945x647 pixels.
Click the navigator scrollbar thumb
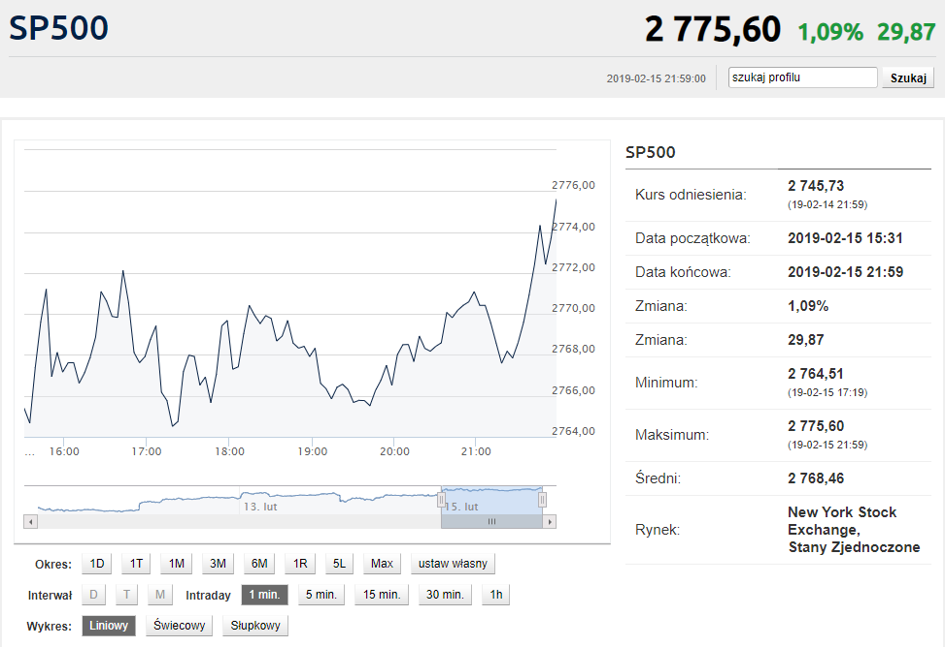492,522
